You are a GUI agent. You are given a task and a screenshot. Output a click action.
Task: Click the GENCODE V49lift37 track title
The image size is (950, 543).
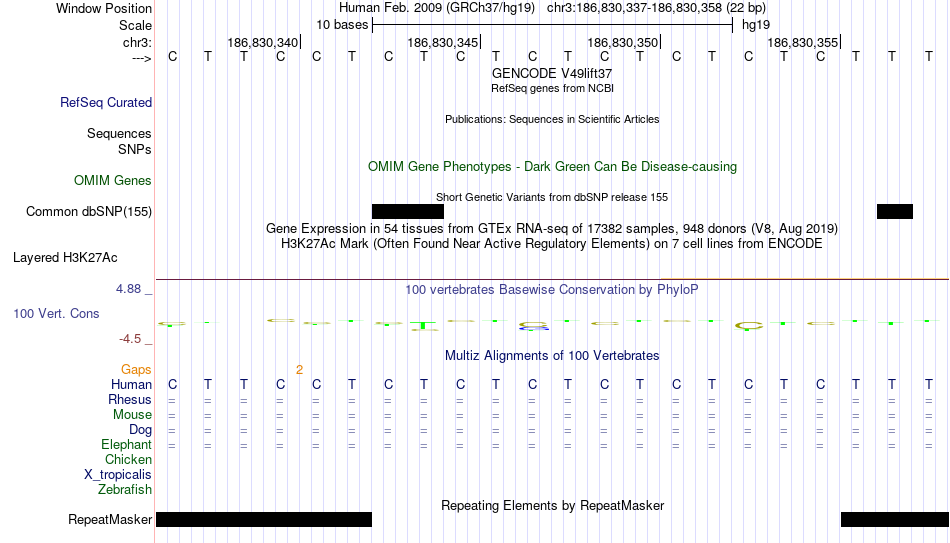coord(552,73)
